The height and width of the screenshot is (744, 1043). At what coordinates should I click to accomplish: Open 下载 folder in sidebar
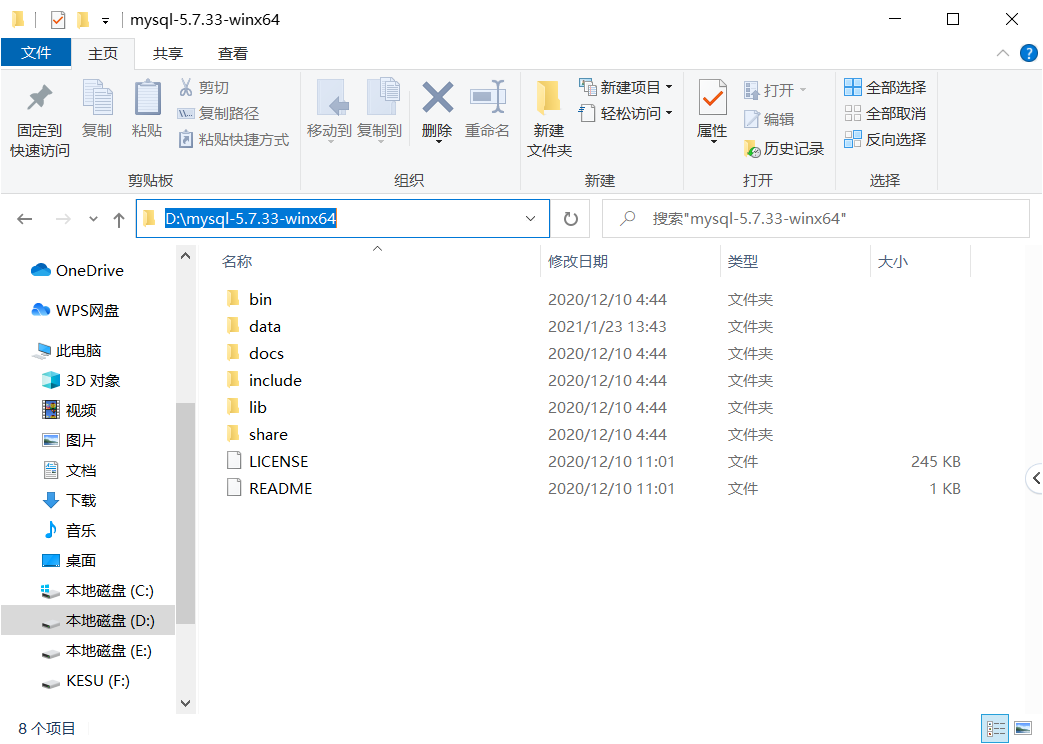point(80,500)
